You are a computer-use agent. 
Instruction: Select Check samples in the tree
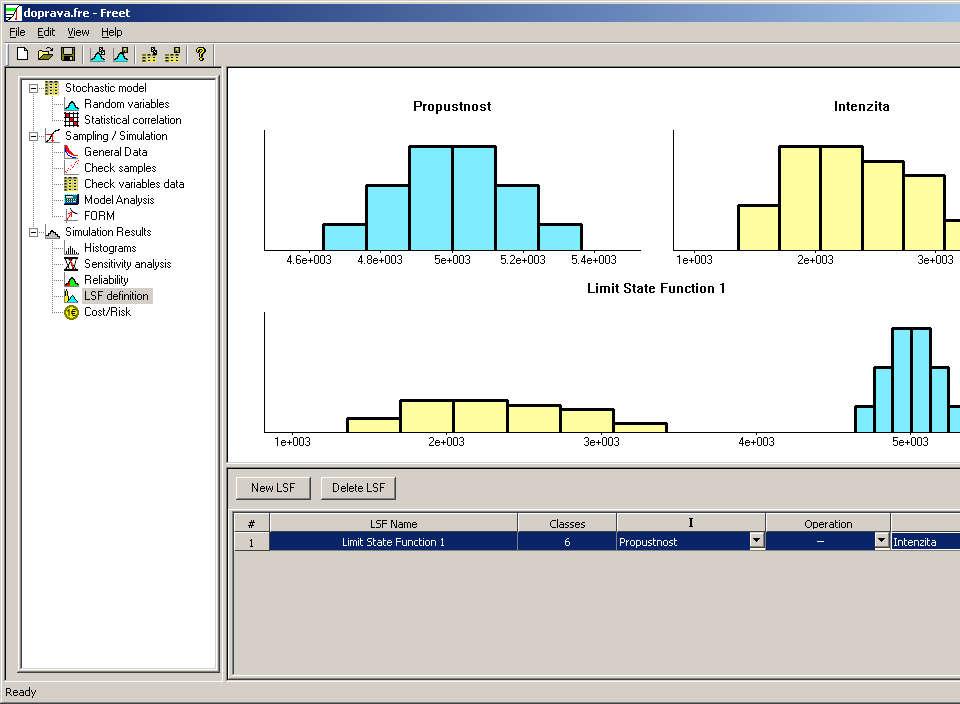tap(120, 168)
